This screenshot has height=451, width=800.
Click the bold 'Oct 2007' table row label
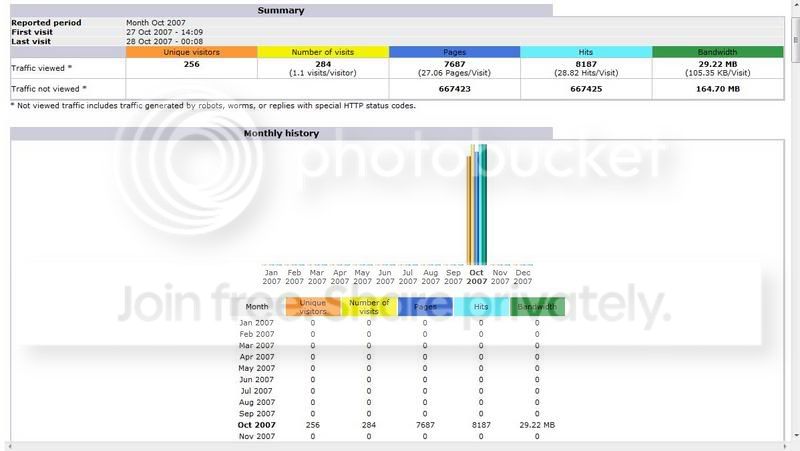(x=257, y=425)
